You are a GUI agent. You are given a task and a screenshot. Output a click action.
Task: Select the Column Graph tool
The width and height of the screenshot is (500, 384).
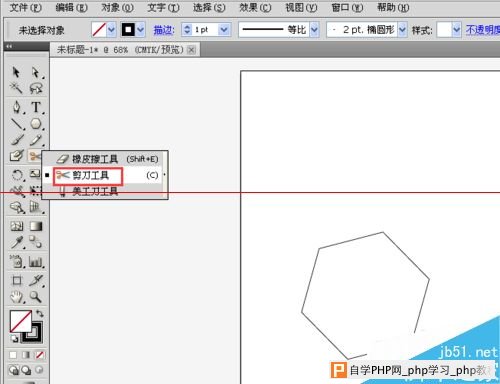(x=36, y=262)
